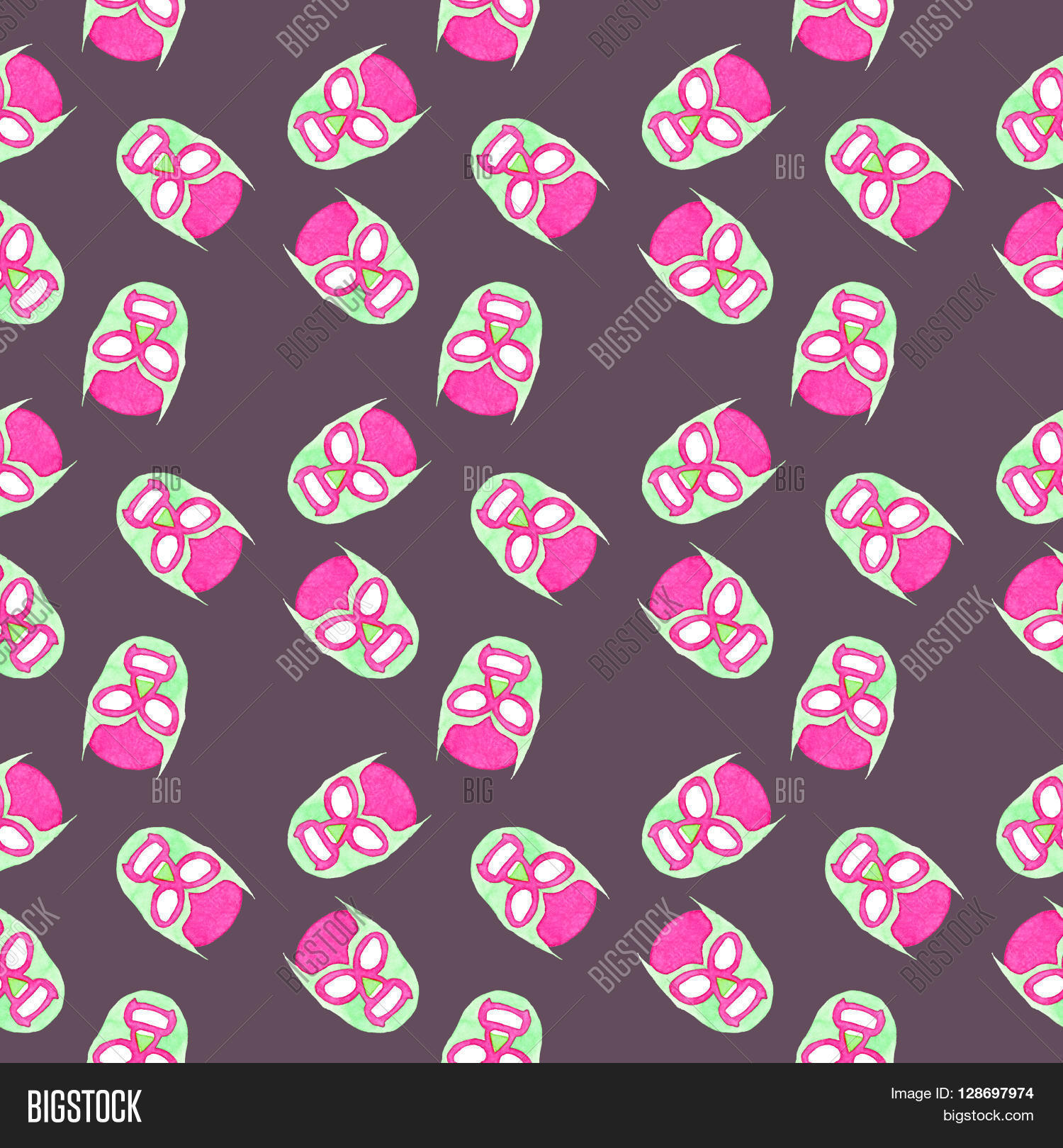Click the BIGSTOCK logo in the footer
The width and height of the screenshot is (1063, 1148).
[84, 1106]
